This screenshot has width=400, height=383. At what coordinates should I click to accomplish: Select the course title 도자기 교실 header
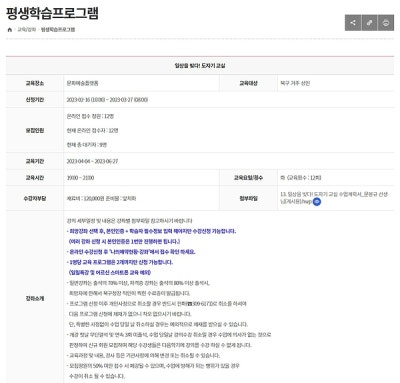point(200,66)
